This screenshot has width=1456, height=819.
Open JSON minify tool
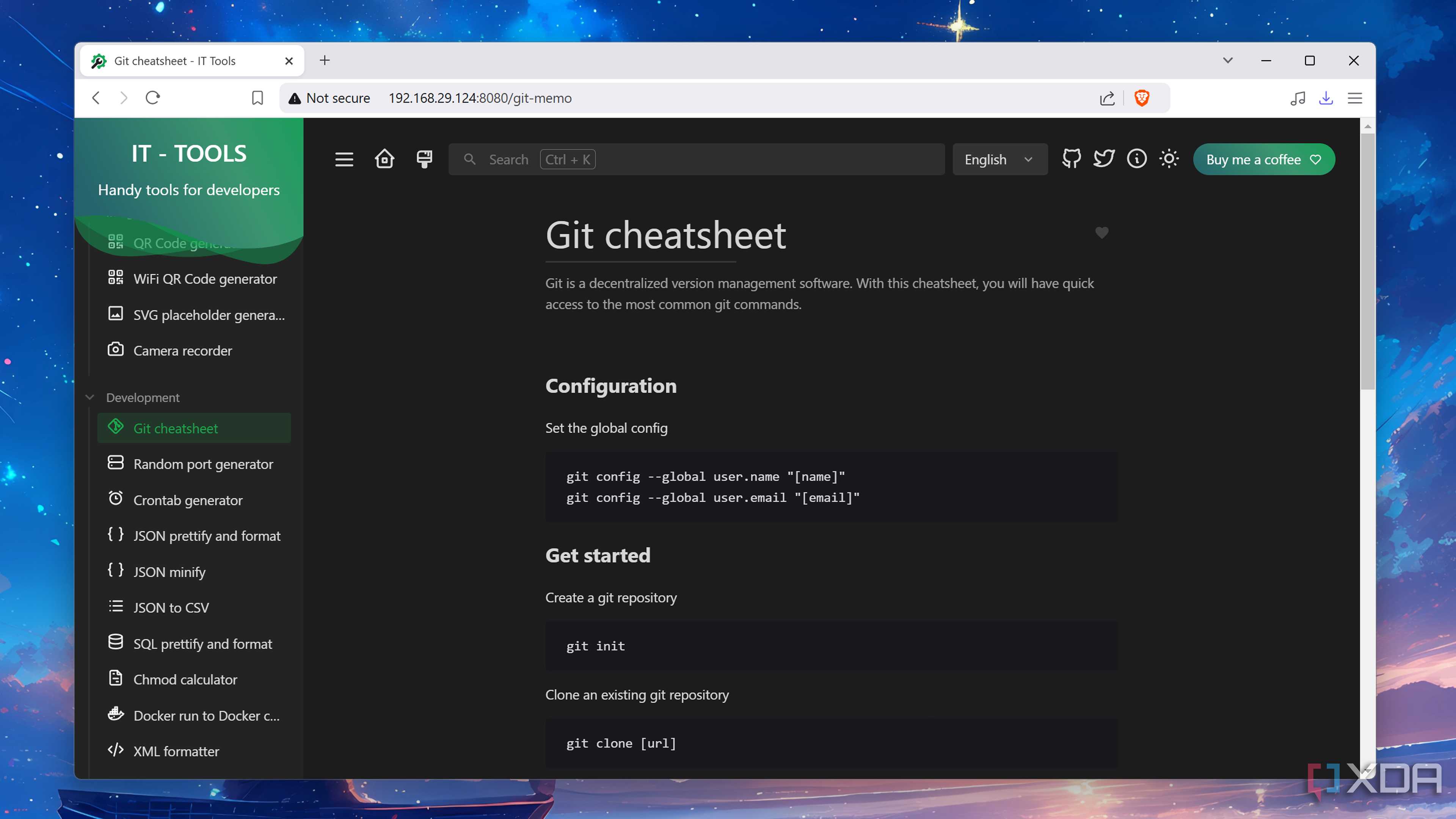point(194,571)
